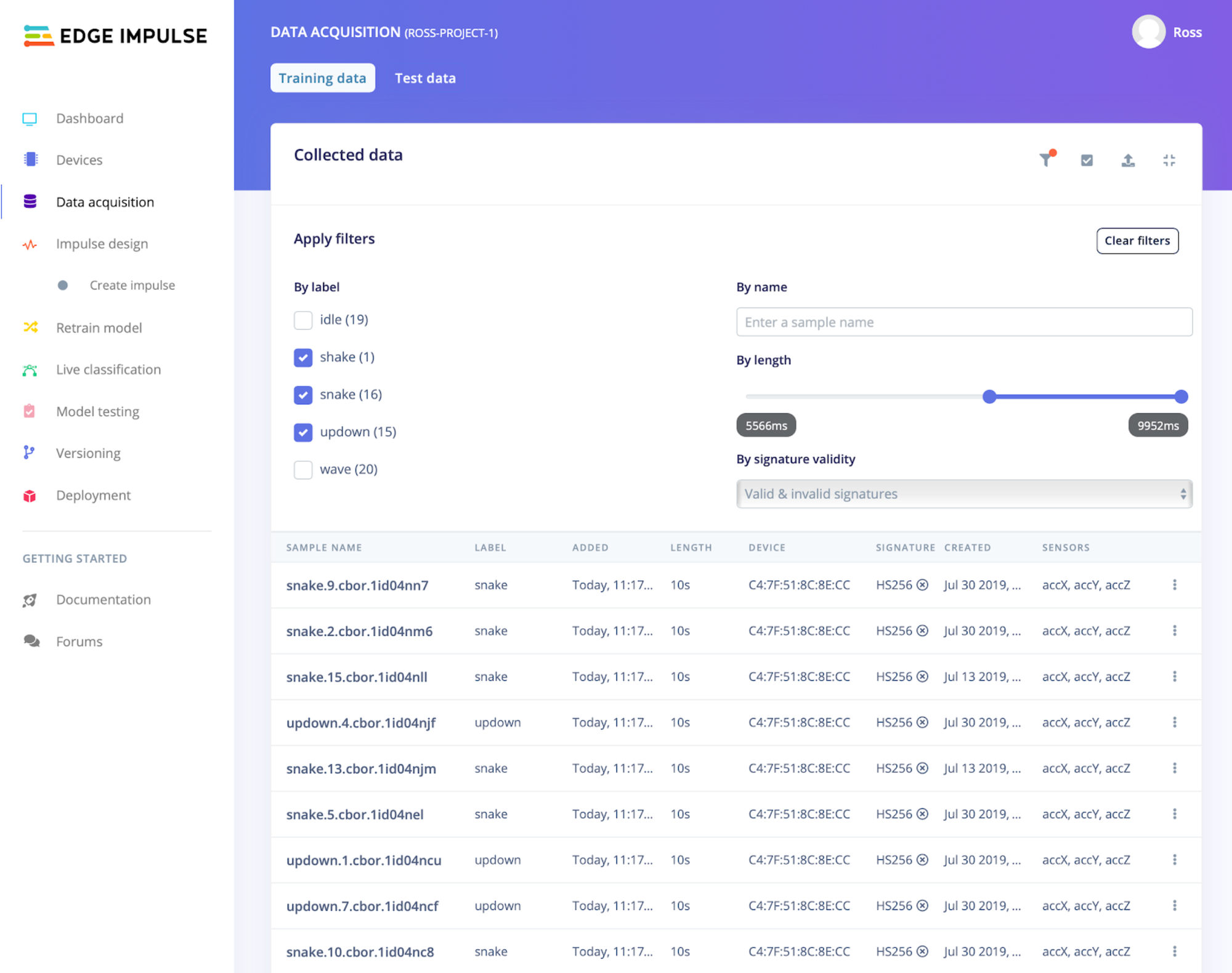Open the snake.2.cbor.1id04nm6 sample
Screen dimensions: 1232x973
coord(359,631)
